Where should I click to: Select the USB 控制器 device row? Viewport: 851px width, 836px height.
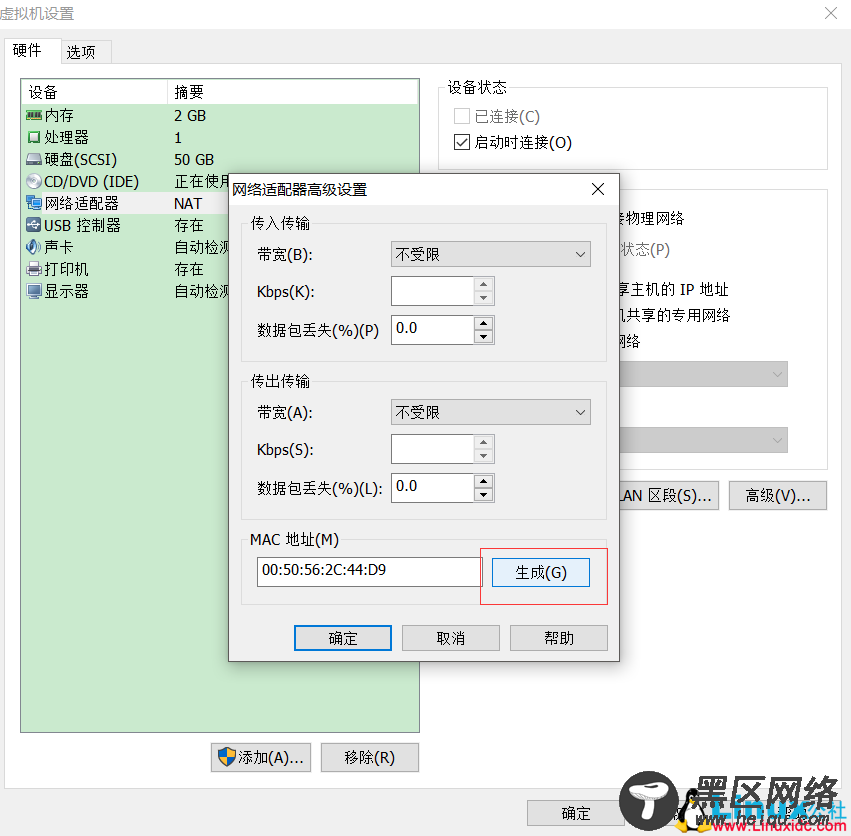click(125, 225)
